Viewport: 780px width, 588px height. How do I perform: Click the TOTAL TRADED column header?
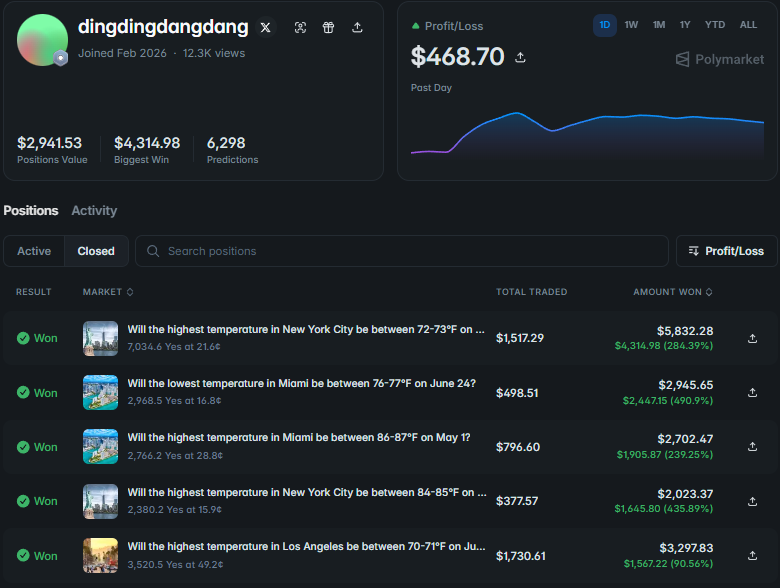coord(531,292)
